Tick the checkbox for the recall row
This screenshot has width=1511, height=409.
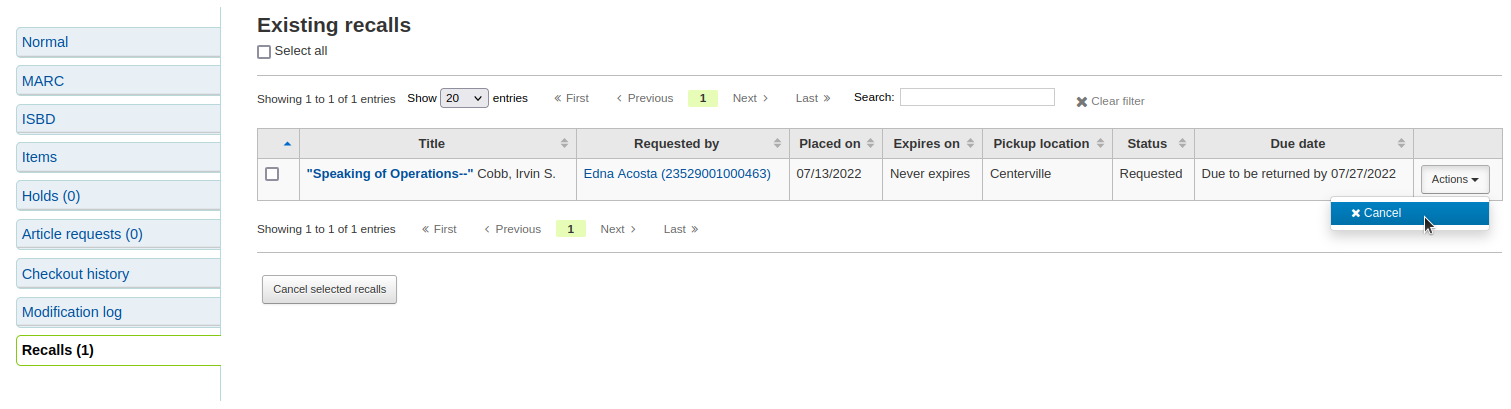(x=272, y=174)
